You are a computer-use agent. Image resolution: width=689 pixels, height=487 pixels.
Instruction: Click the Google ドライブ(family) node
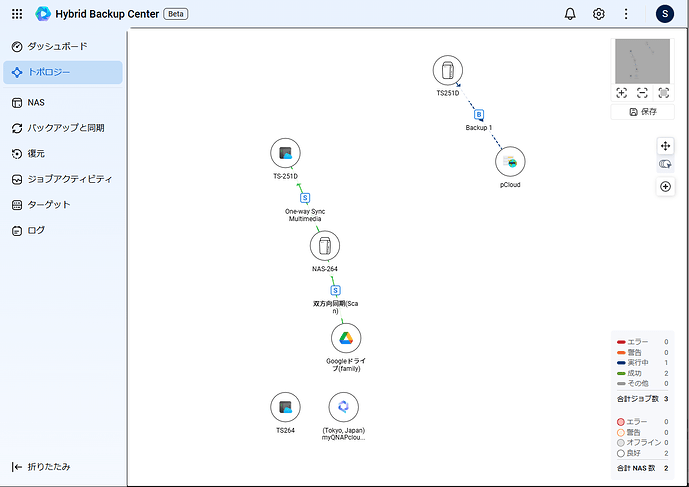click(344, 338)
